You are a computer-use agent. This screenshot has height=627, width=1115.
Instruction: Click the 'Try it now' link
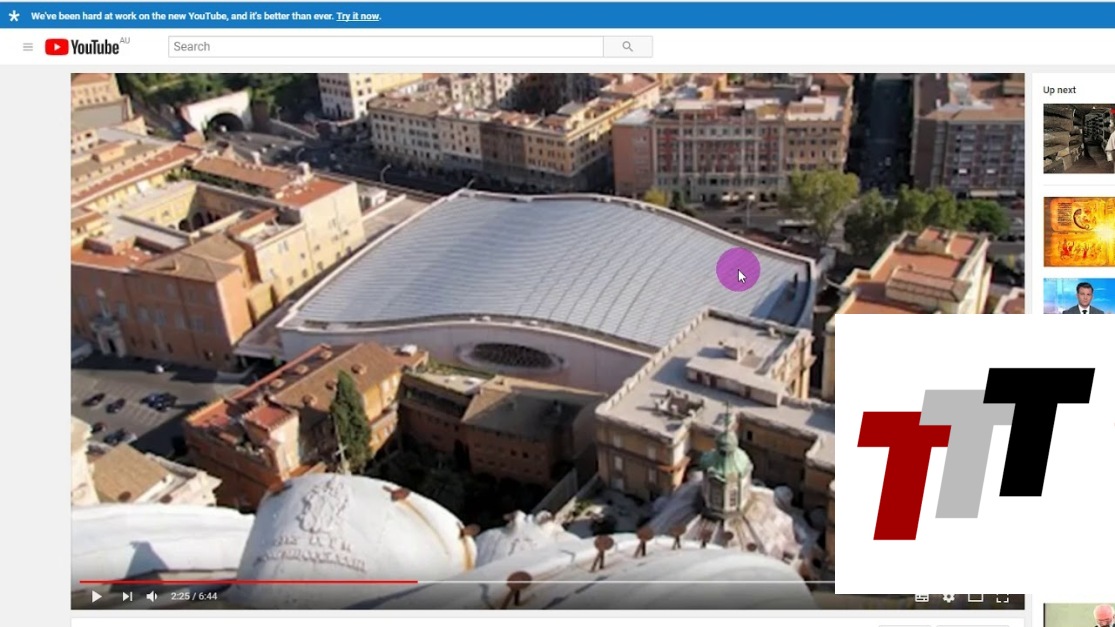pyautogui.click(x=357, y=16)
